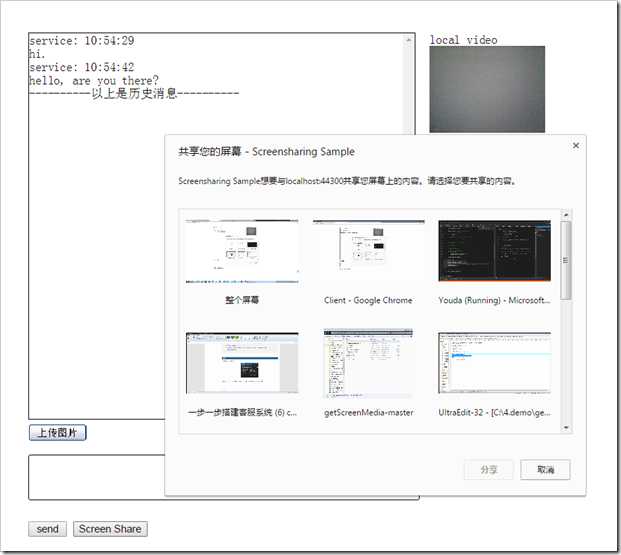The width and height of the screenshot is (621, 555).
Task: Click the dialog list scroll down arrow
Action: click(x=566, y=427)
